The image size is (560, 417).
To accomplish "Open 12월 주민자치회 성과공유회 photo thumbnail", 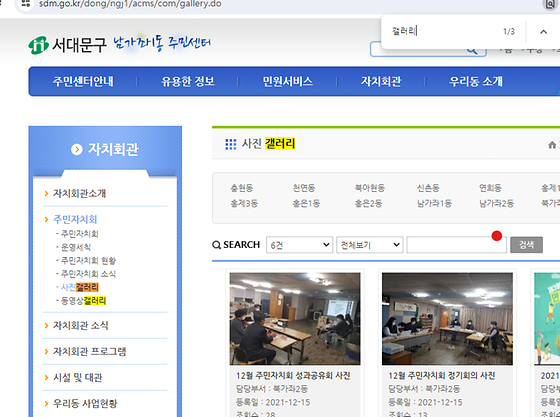I will 295,319.
